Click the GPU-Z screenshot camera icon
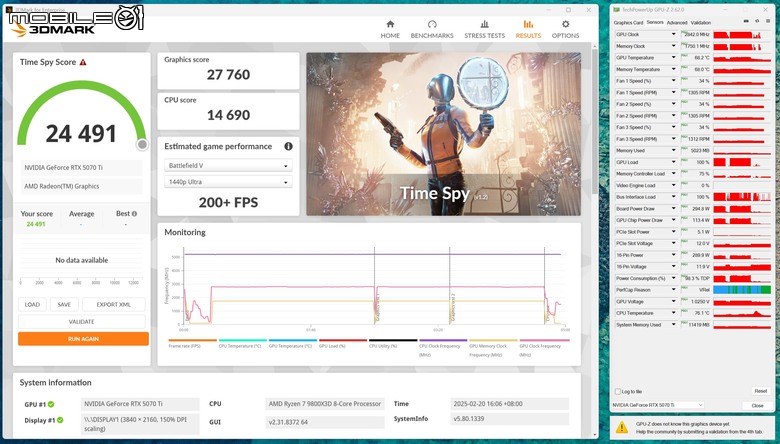This screenshot has width=780, height=444. pyautogui.click(x=746, y=21)
